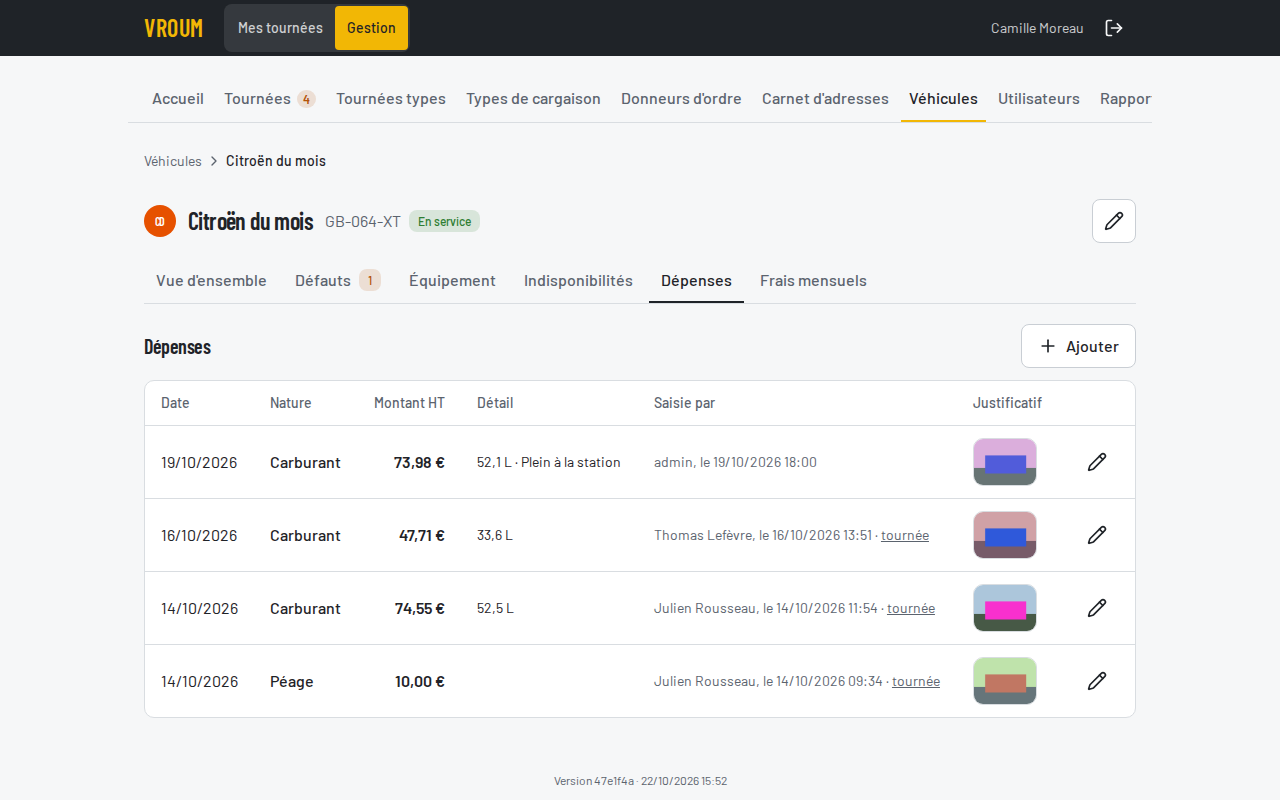
Task: Open tournée link for 14/10/2026 11:54 entry
Action: pyautogui.click(x=911, y=608)
